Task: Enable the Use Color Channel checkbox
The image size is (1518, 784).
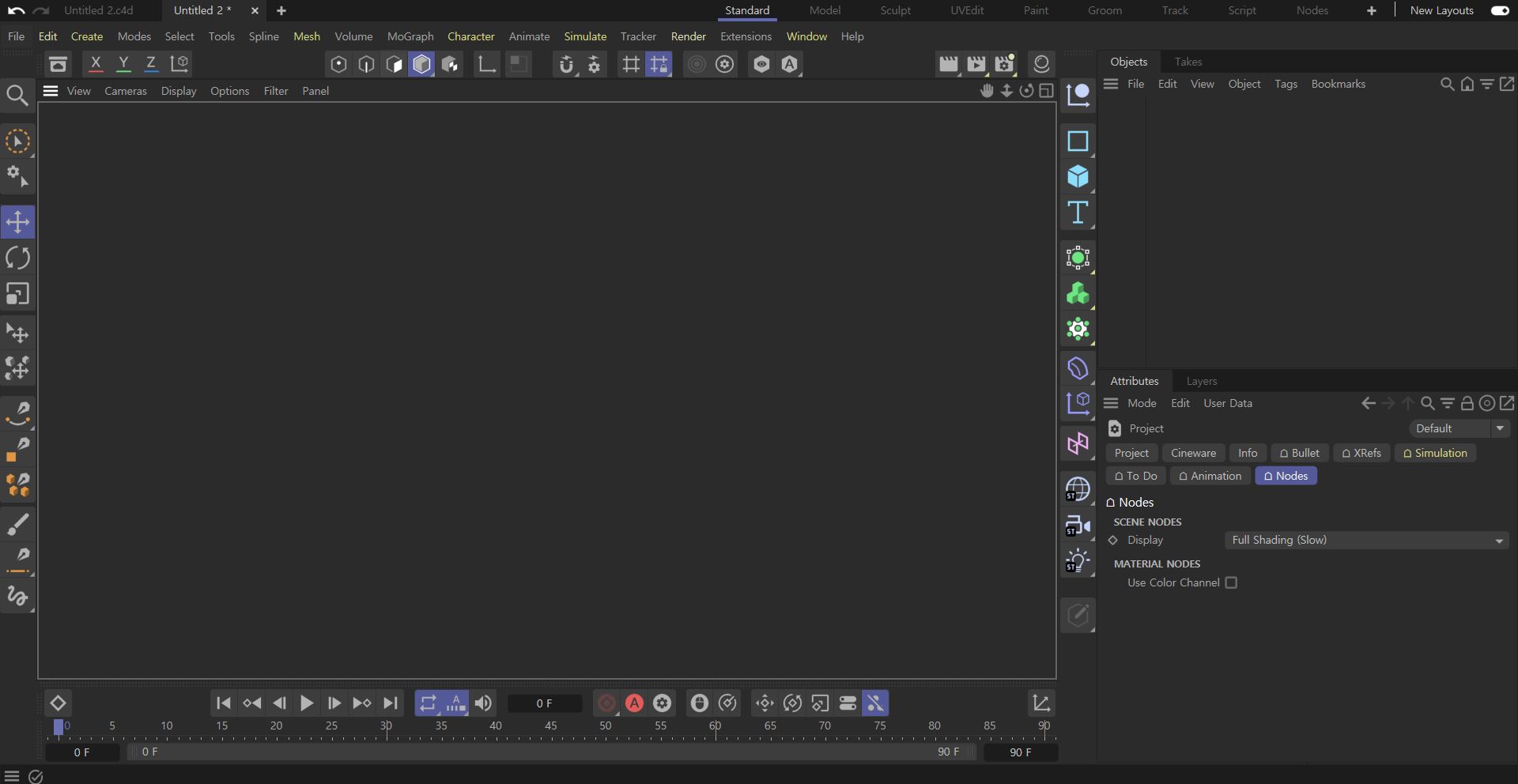Action: pyautogui.click(x=1231, y=582)
